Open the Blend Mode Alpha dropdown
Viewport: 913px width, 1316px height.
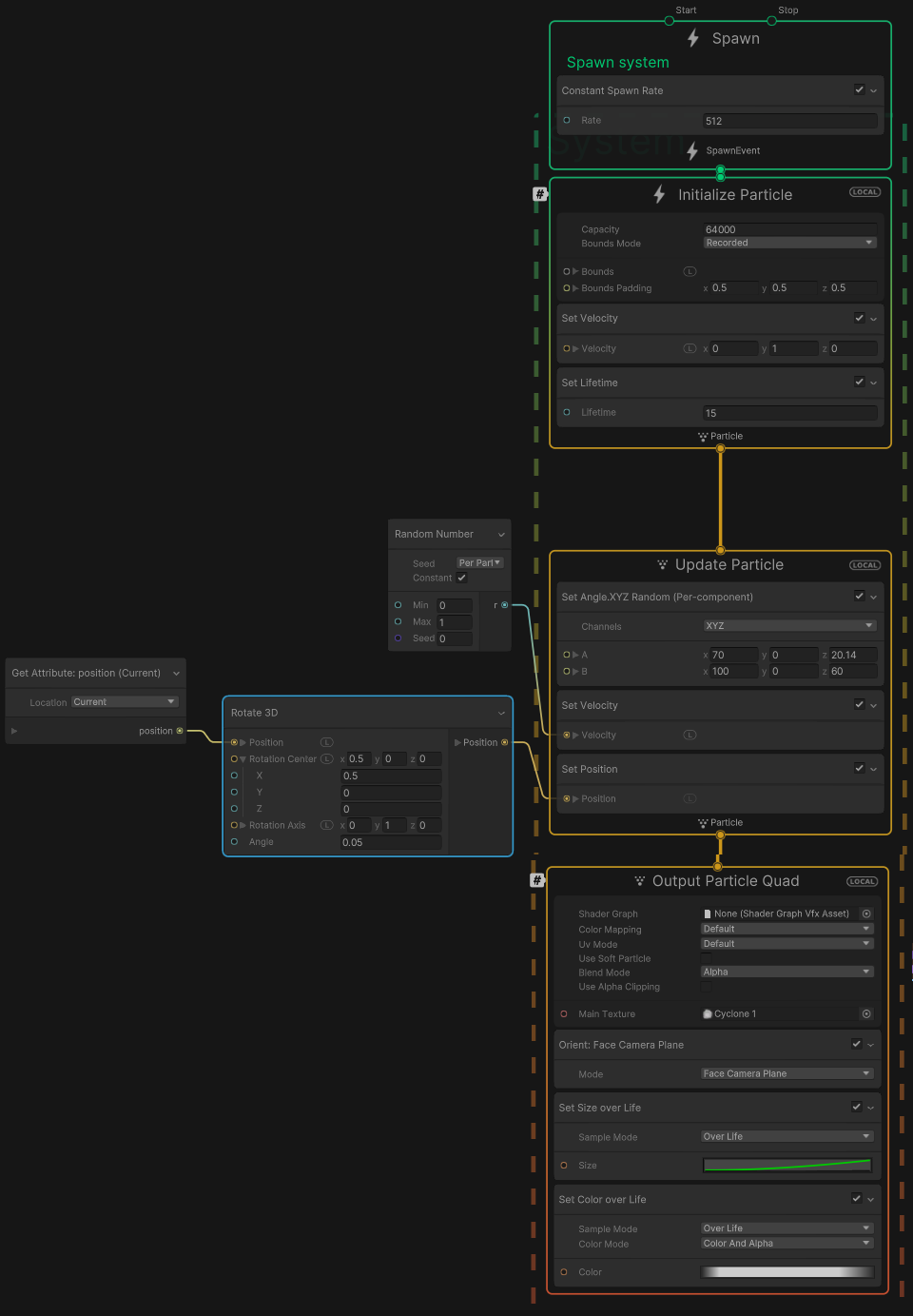786,972
